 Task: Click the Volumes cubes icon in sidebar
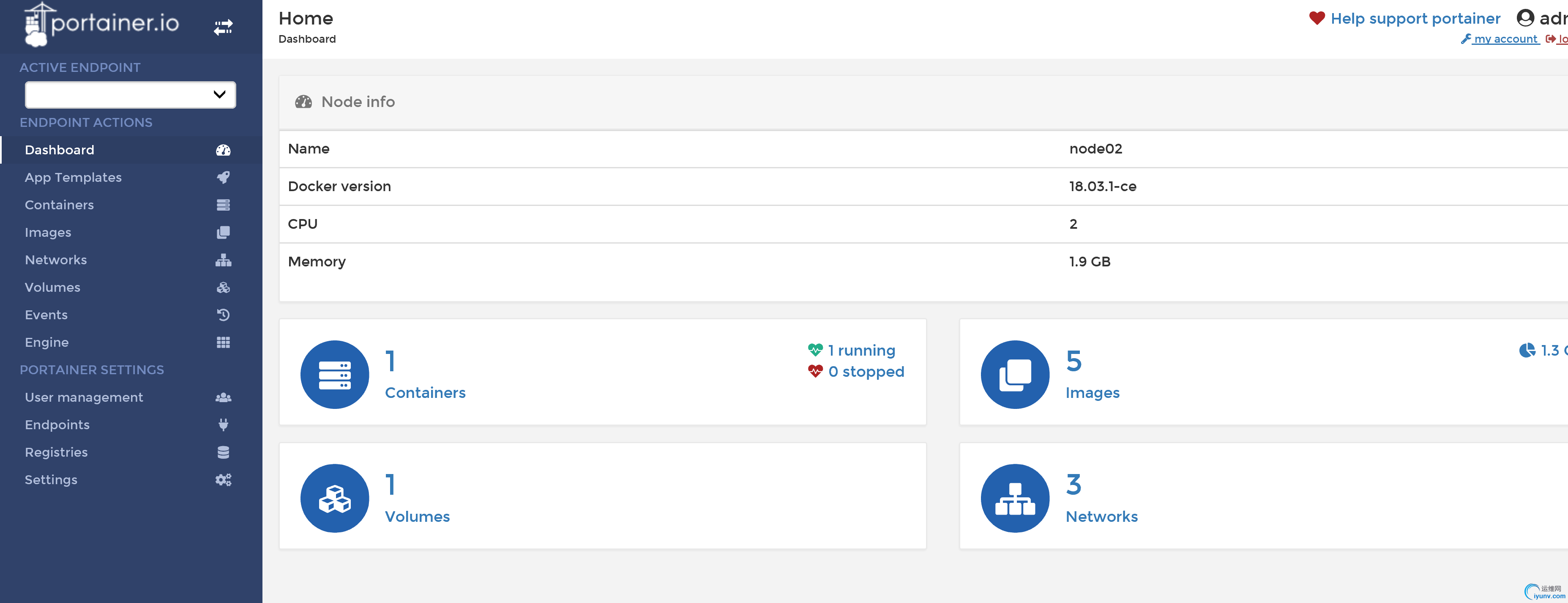pos(223,288)
